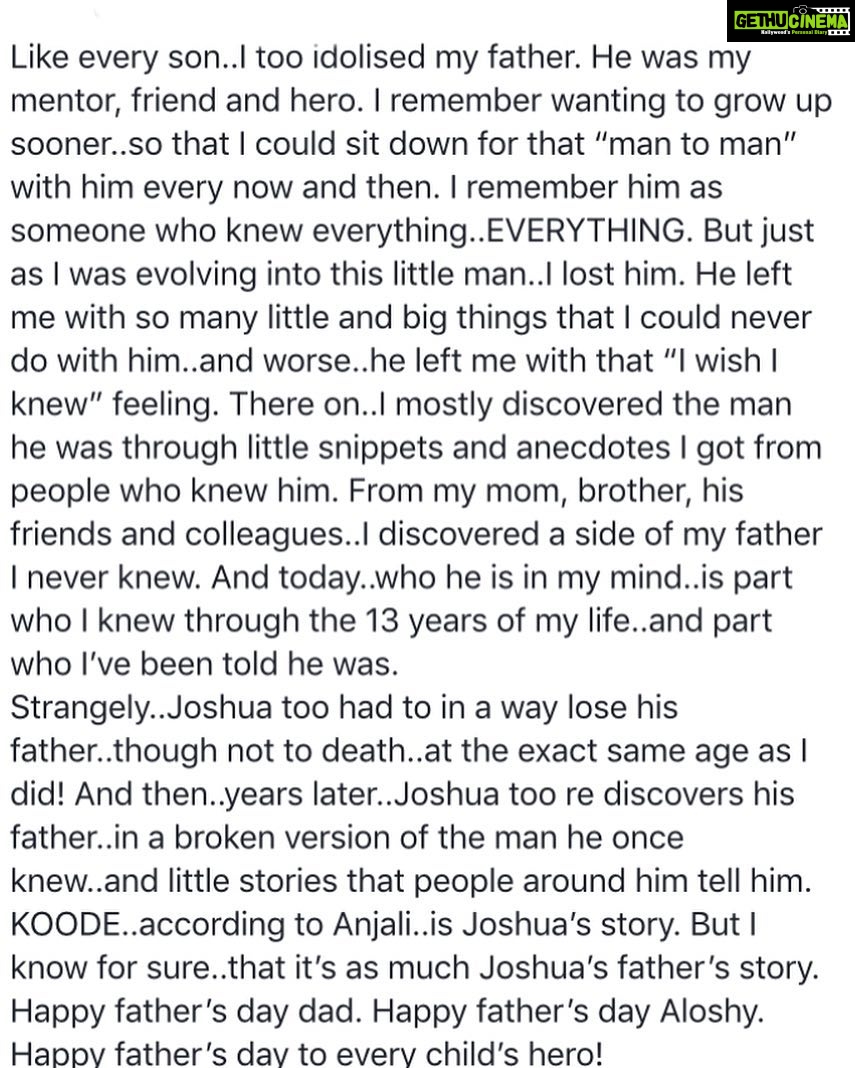
Task: Click the opening words "Like every son"
Action: pos(116,58)
